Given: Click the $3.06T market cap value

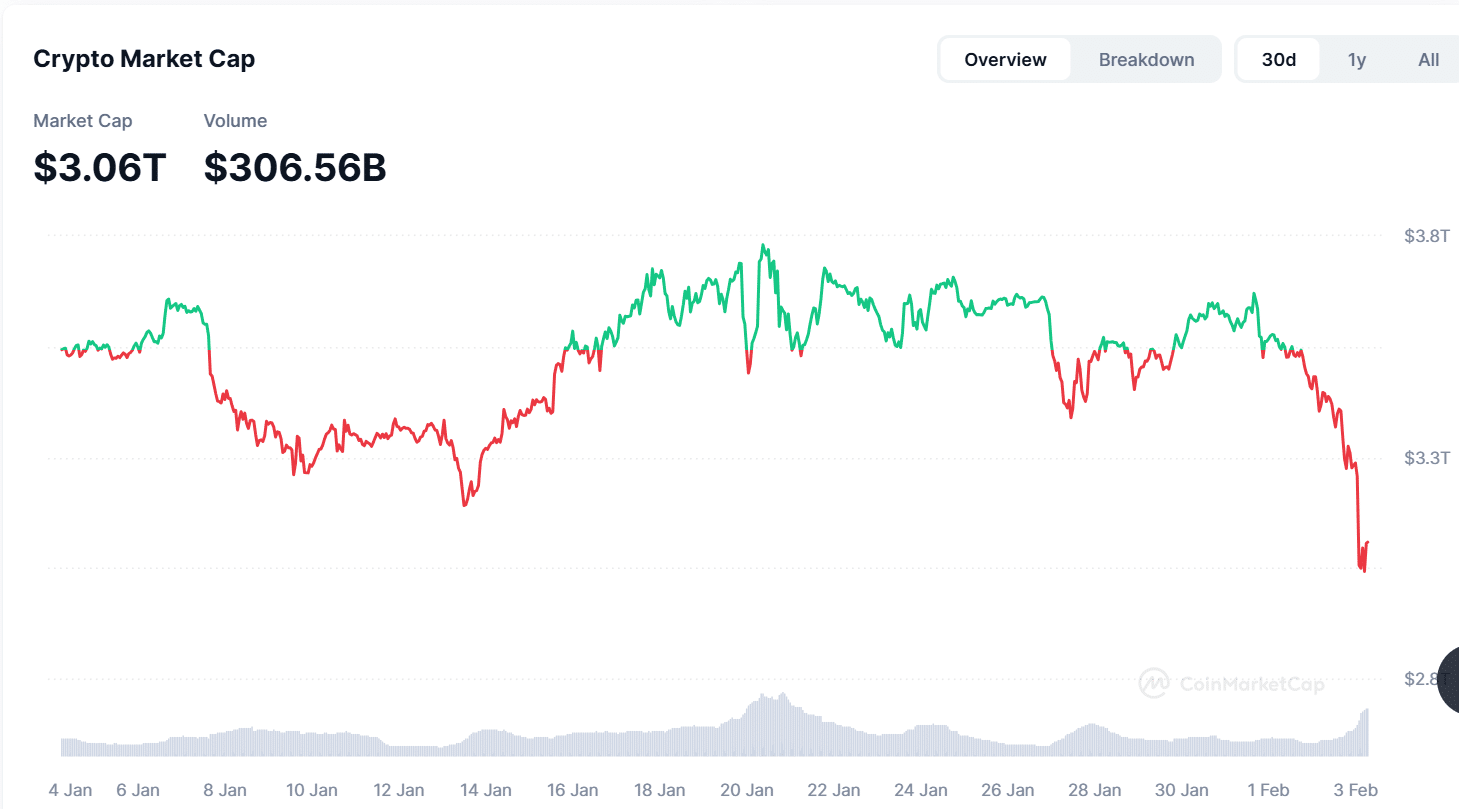Looking at the screenshot, I should coord(99,168).
